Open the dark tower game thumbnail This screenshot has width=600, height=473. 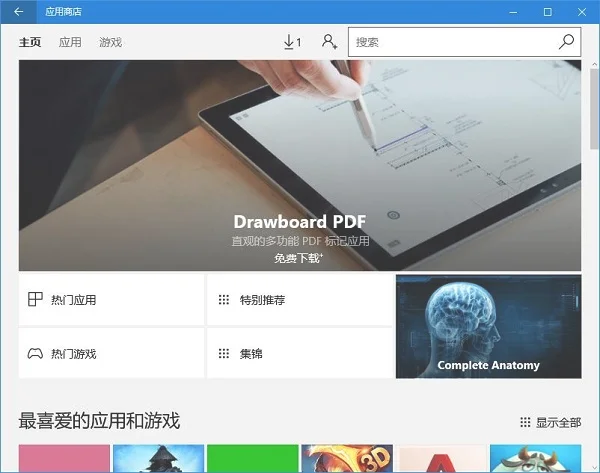tap(158, 458)
